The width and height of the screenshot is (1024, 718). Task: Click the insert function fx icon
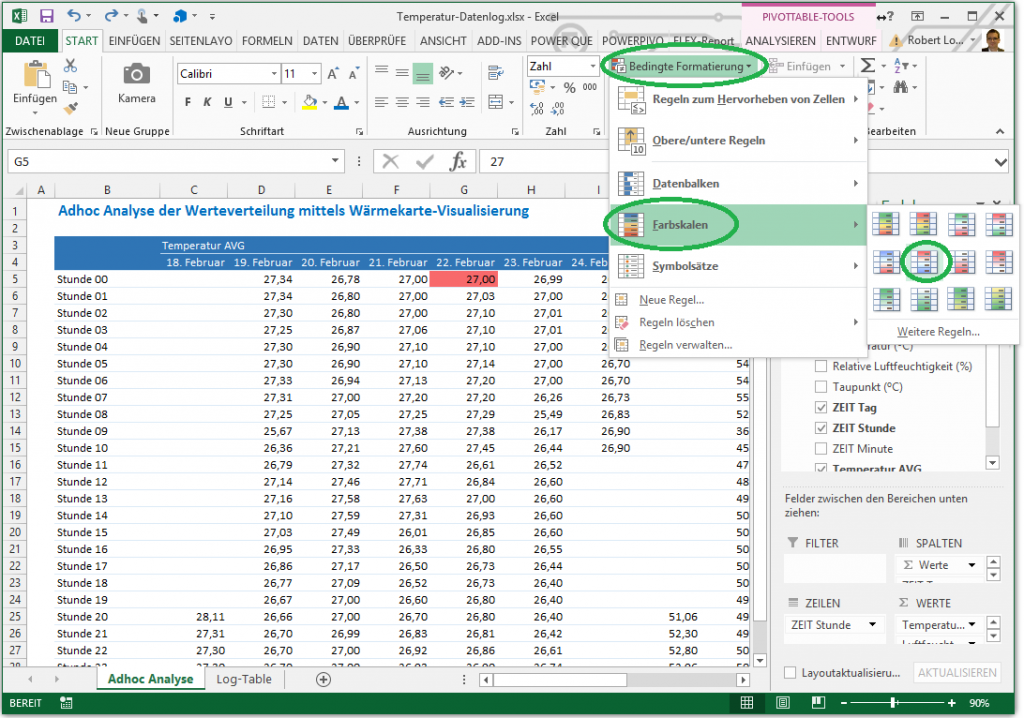458,162
